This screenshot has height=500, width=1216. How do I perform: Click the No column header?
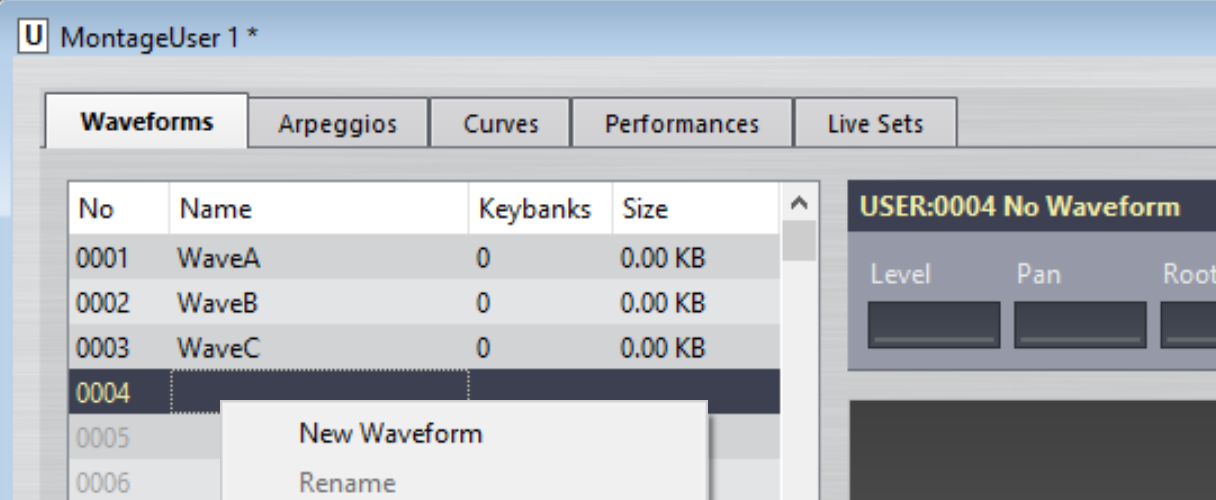(x=97, y=209)
